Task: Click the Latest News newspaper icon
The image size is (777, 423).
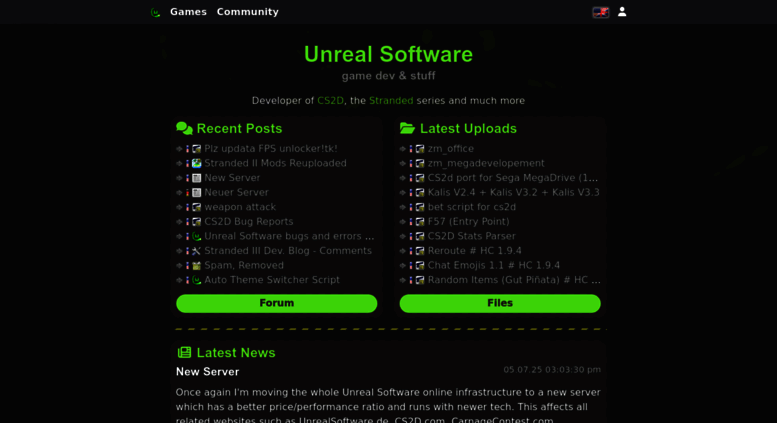Action: tap(184, 352)
